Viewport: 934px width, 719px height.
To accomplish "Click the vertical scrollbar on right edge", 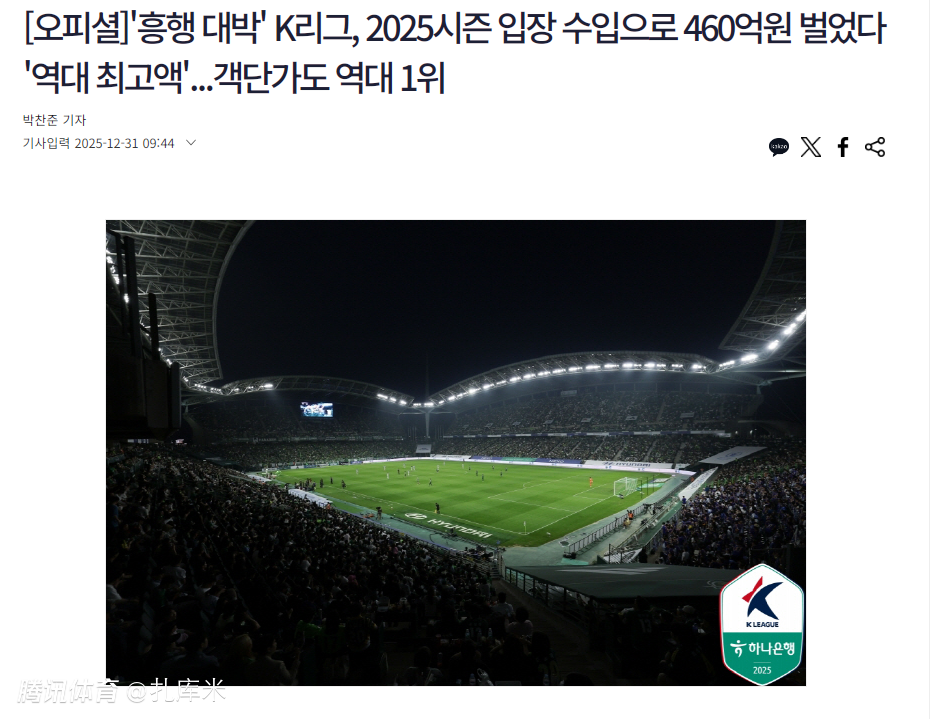I will [x=930, y=359].
